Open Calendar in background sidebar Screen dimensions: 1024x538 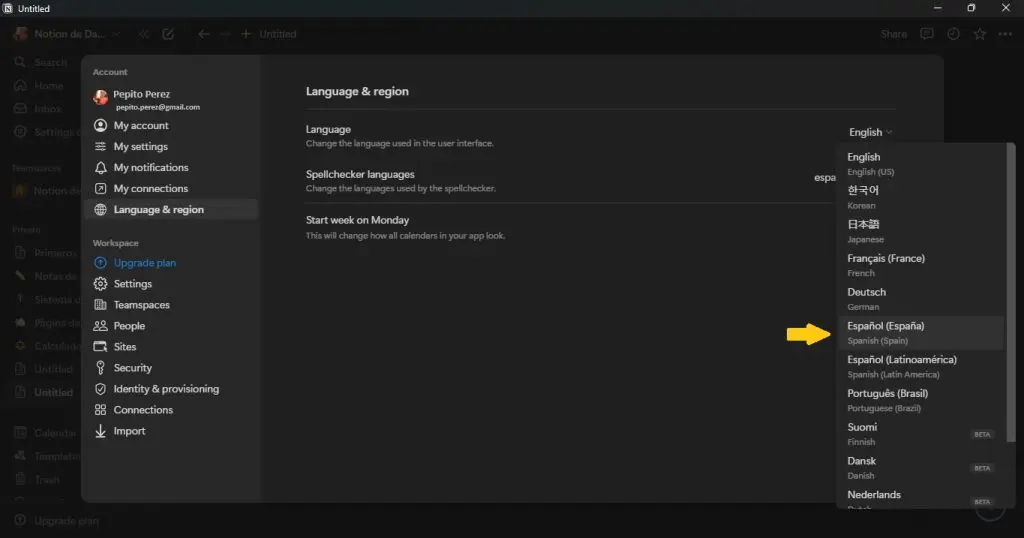pyautogui.click(x=46, y=433)
